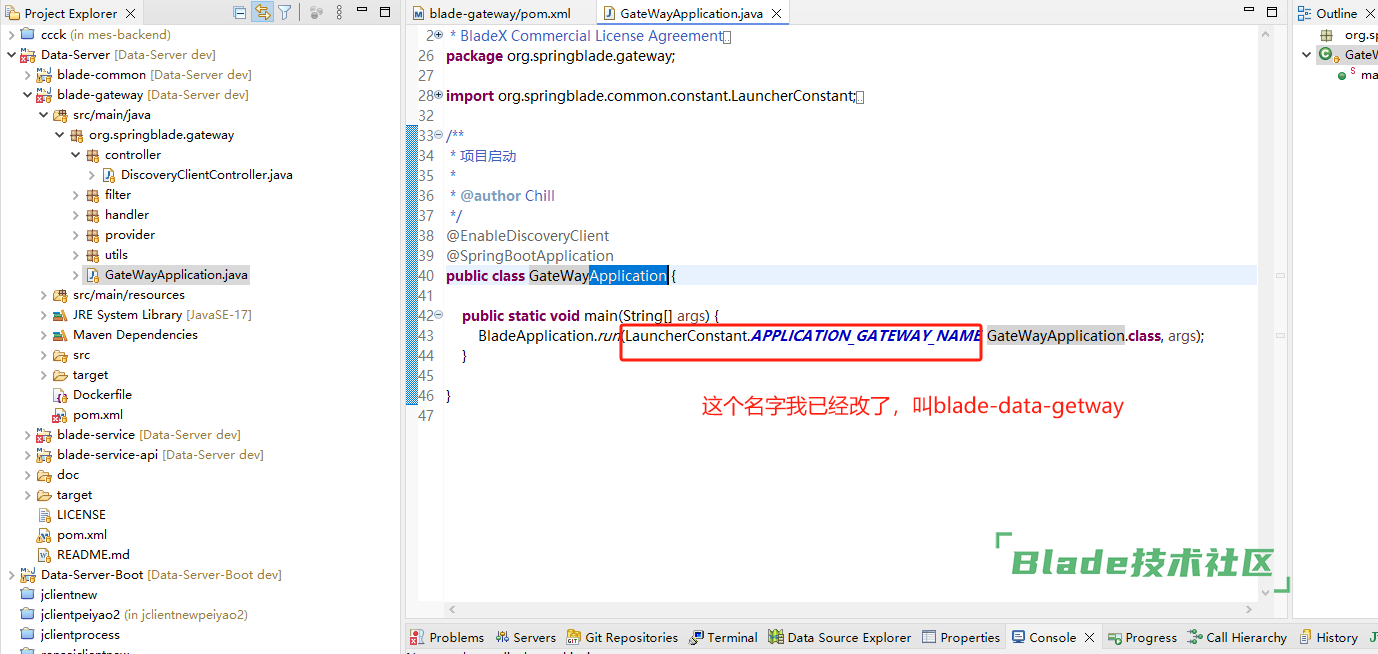The height and width of the screenshot is (654, 1378).
Task: Expand the folded import section on line 28
Action: pyautogui.click(x=439, y=96)
